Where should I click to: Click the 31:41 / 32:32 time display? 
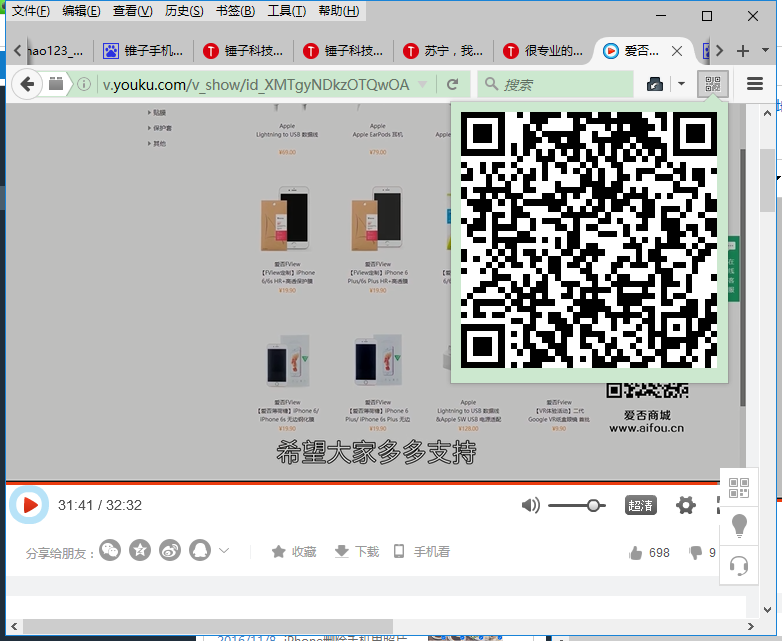pyautogui.click(x=100, y=505)
